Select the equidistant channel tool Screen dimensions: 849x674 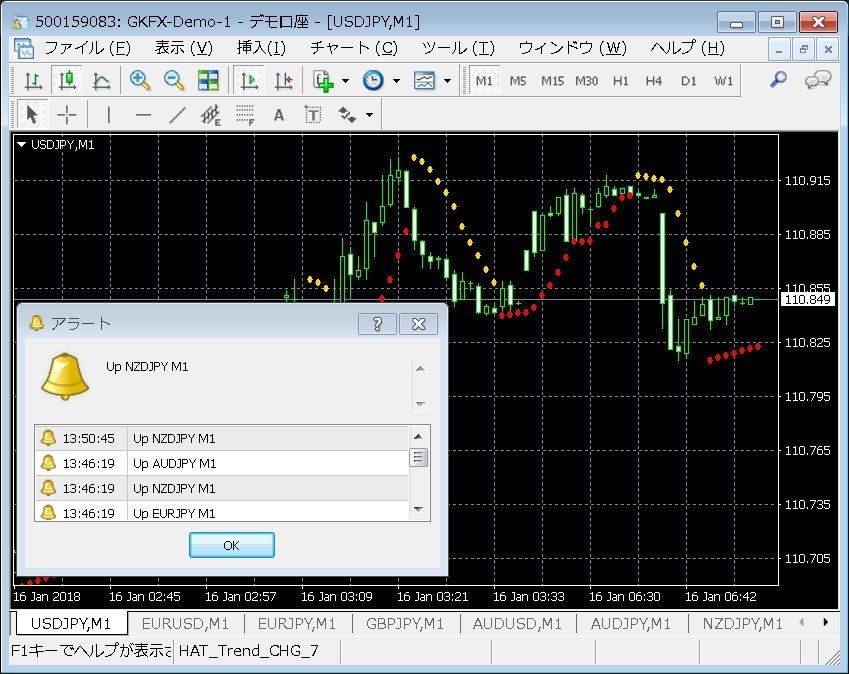coord(211,115)
